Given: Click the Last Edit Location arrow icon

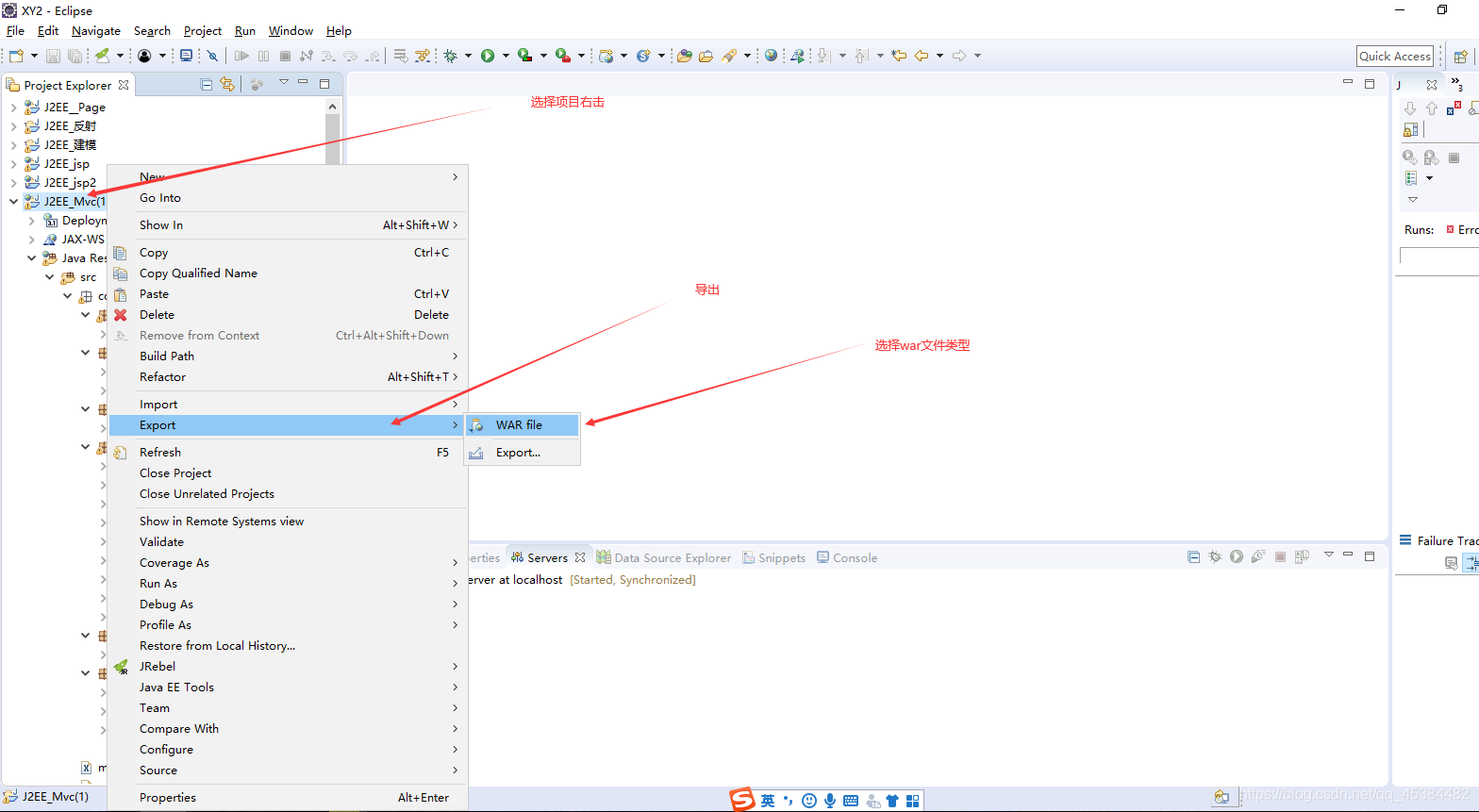Looking at the screenshot, I should tap(899, 56).
